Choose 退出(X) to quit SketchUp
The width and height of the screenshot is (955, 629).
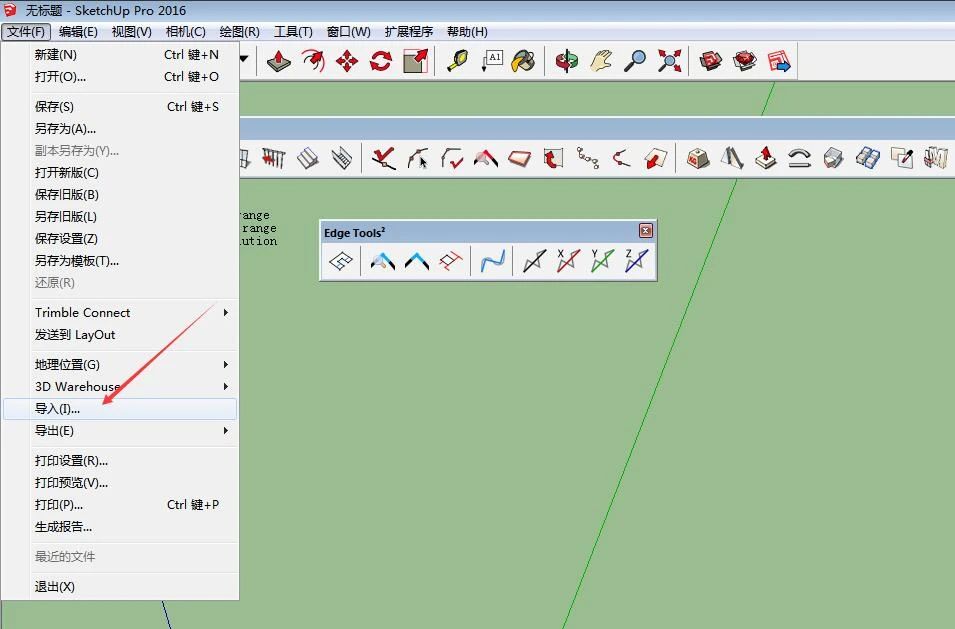[x=120, y=586]
